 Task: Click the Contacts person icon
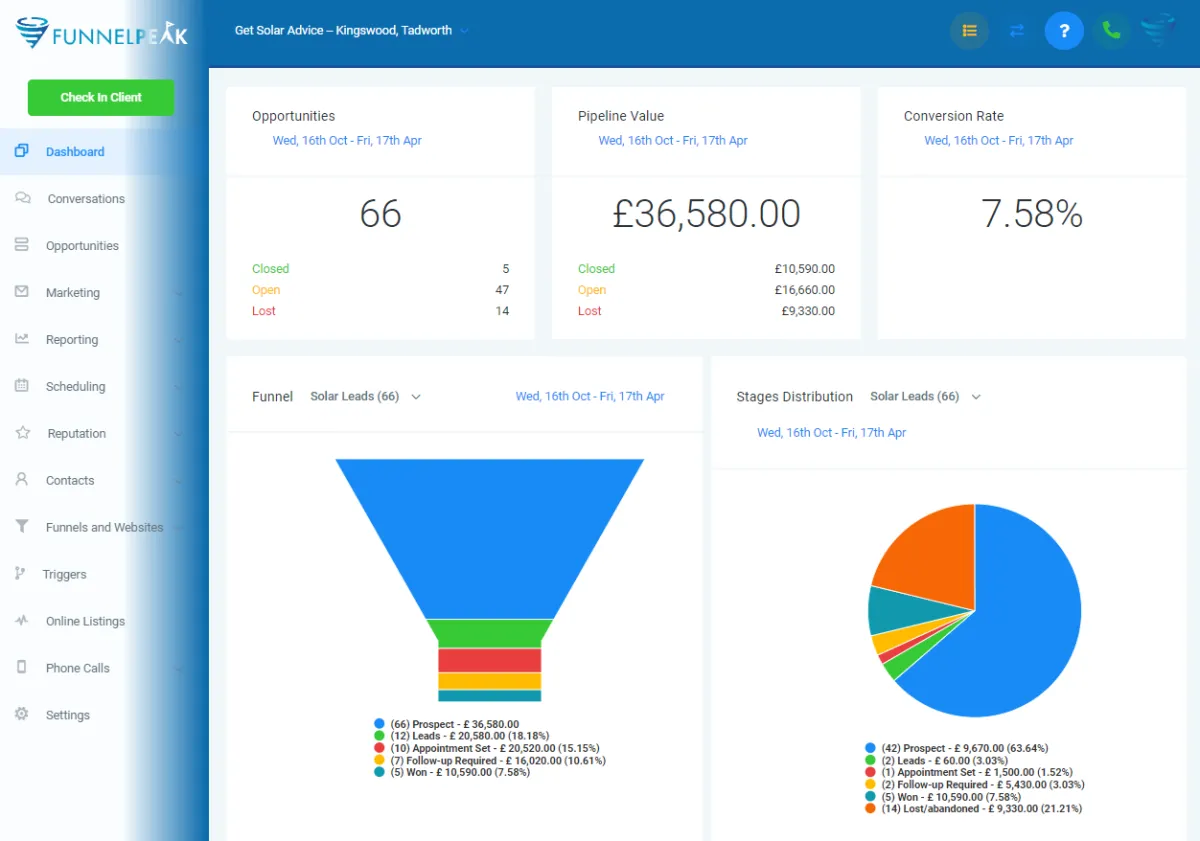(x=21, y=480)
